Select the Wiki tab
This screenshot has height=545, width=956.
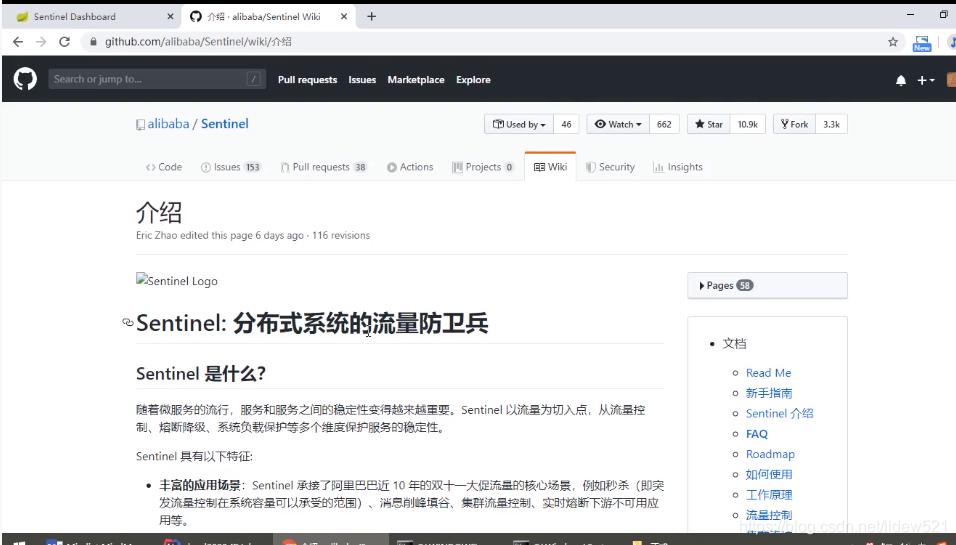click(x=550, y=167)
